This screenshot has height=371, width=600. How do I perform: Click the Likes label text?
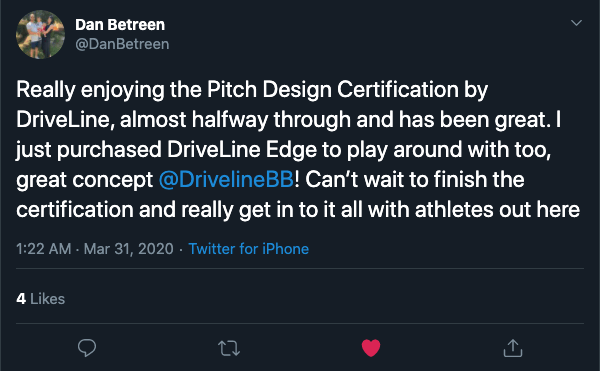pos(47,299)
